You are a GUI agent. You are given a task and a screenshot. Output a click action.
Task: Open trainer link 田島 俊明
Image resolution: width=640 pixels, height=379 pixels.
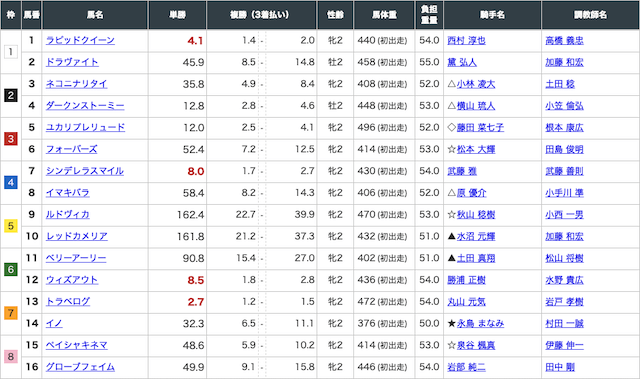point(564,149)
